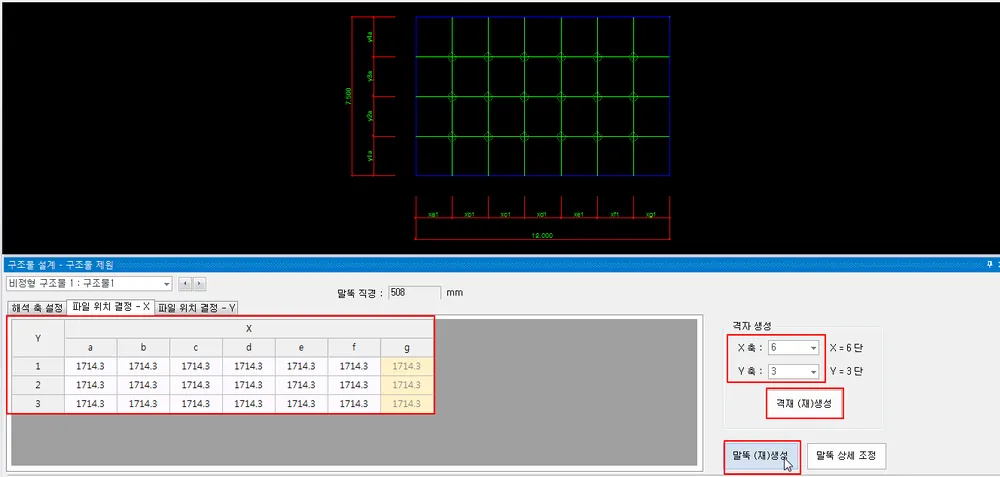Select cell row 3 column b (1714.3)
This screenshot has height=477, width=1000.
click(x=143, y=404)
